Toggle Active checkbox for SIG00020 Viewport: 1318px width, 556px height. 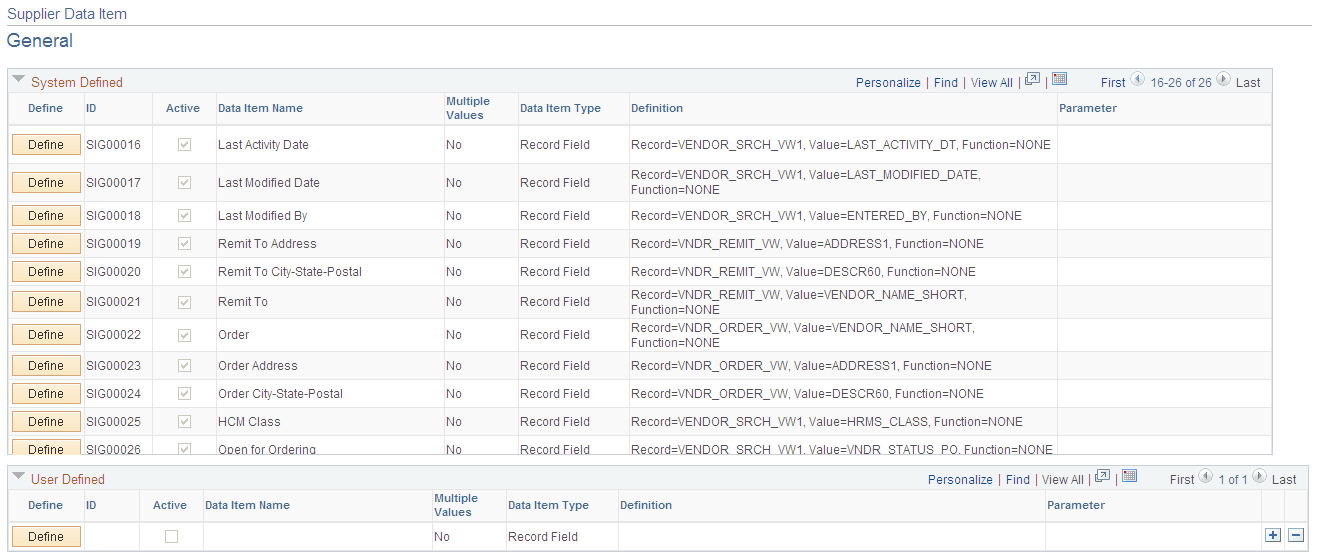(184, 271)
